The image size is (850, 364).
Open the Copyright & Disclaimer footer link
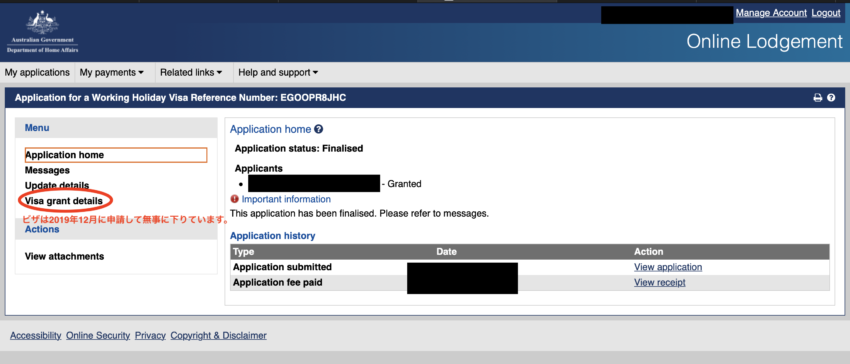click(x=218, y=335)
